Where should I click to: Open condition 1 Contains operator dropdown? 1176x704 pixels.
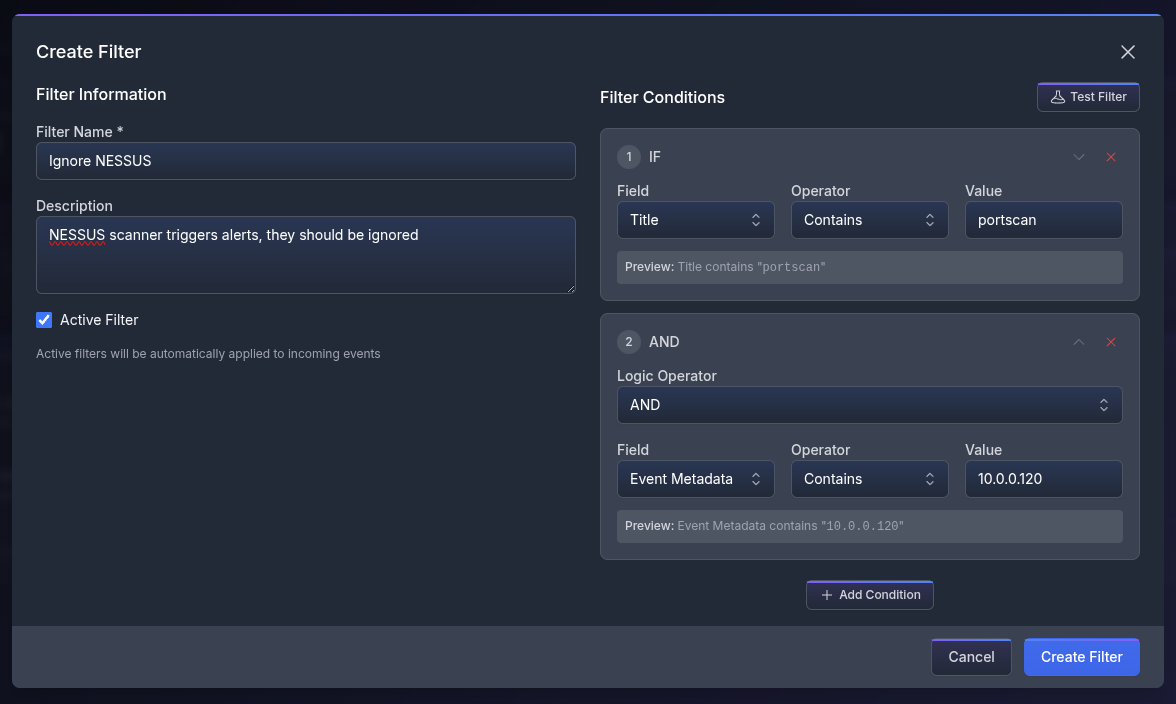point(869,220)
